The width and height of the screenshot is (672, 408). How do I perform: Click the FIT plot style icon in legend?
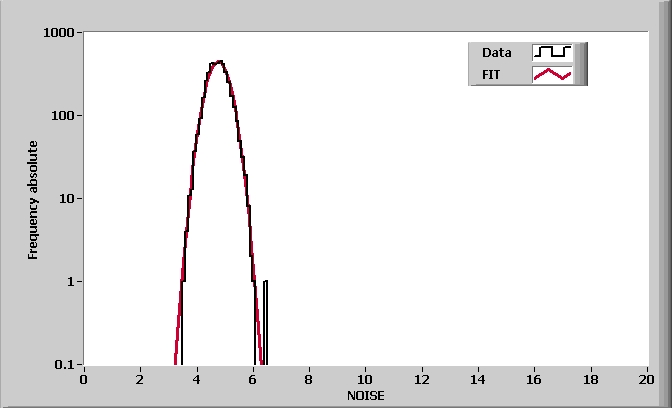pos(552,75)
